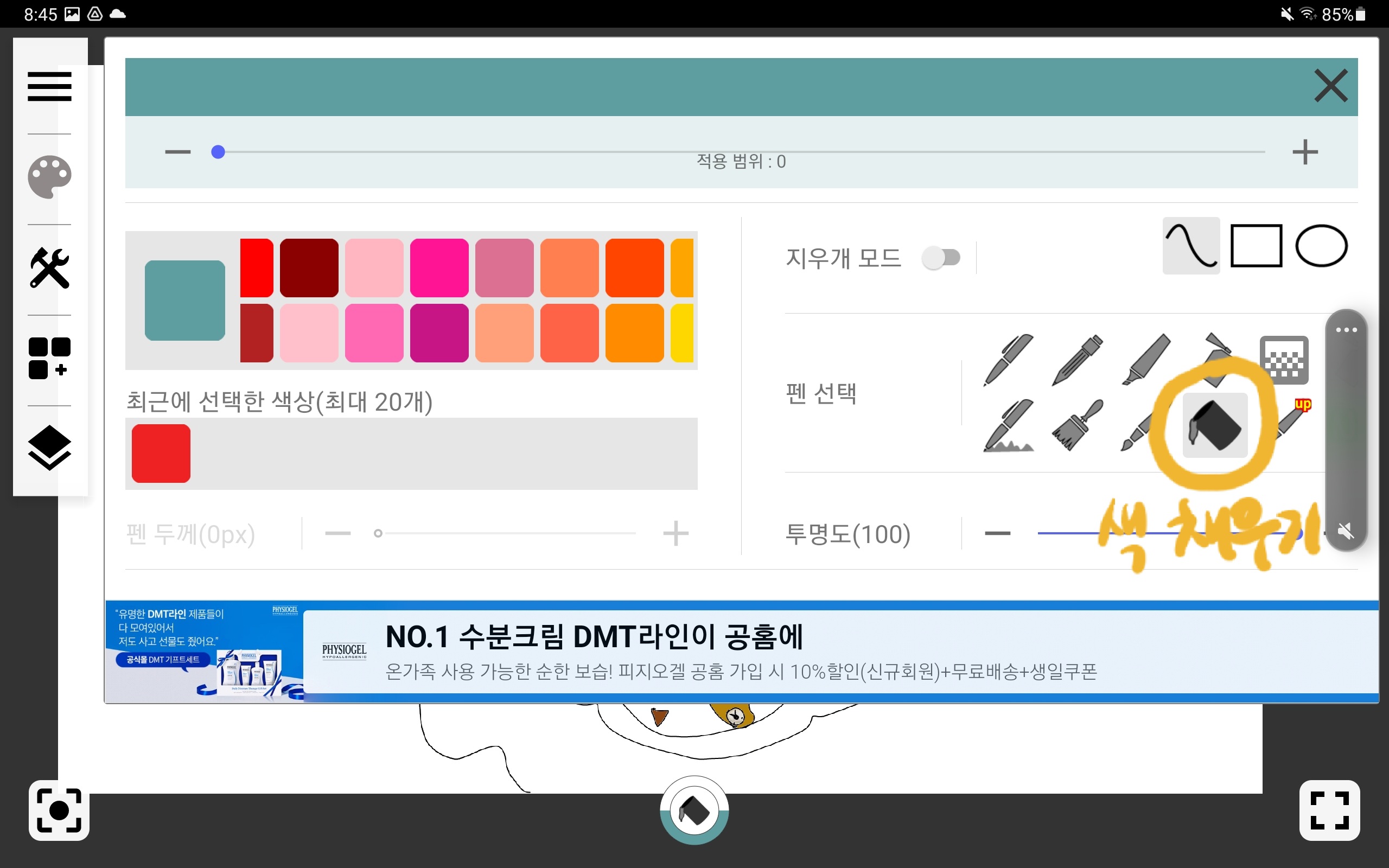The image size is (1389, 868).
Task: Open the color palette sidebar icon
Action: point(49,177)
